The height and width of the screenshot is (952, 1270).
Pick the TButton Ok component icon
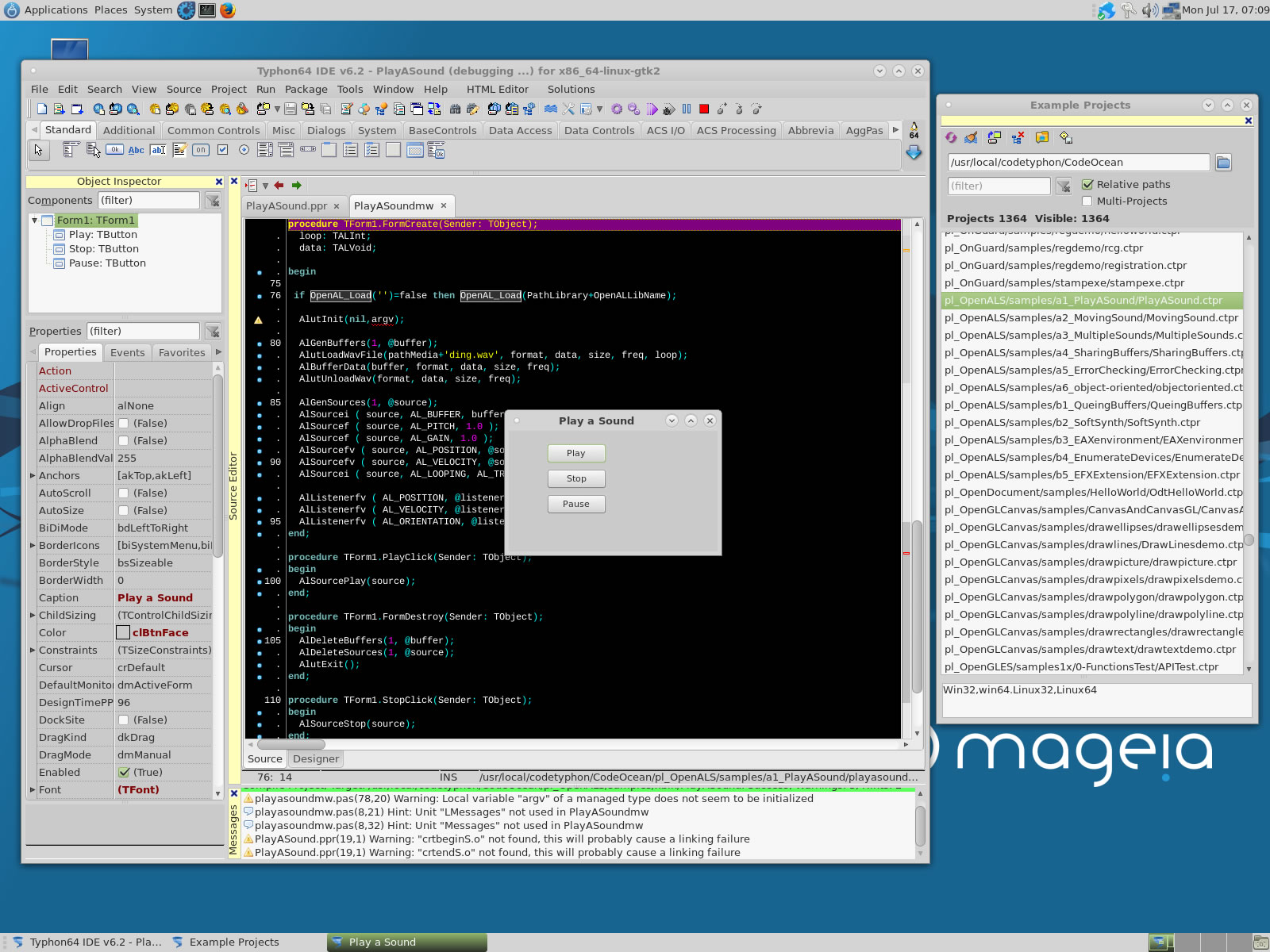point(115,150)
